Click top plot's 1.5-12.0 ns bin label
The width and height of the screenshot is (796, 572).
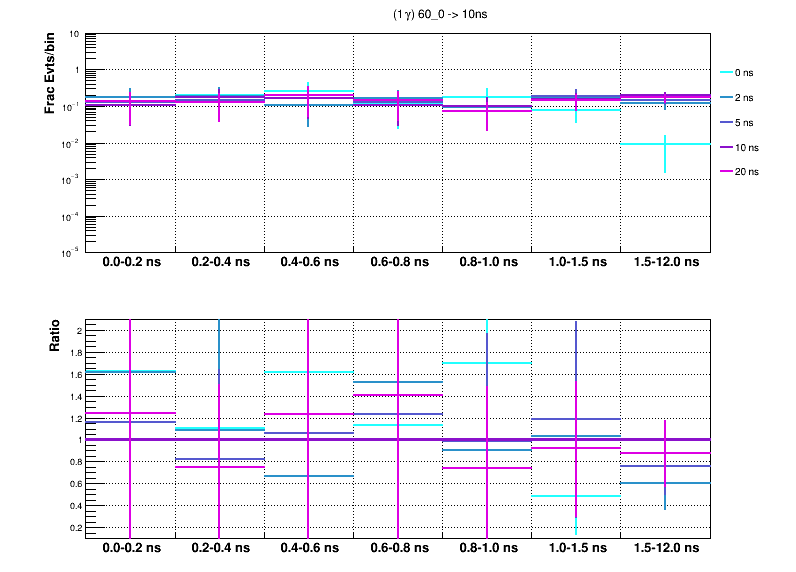click(665, 263)
